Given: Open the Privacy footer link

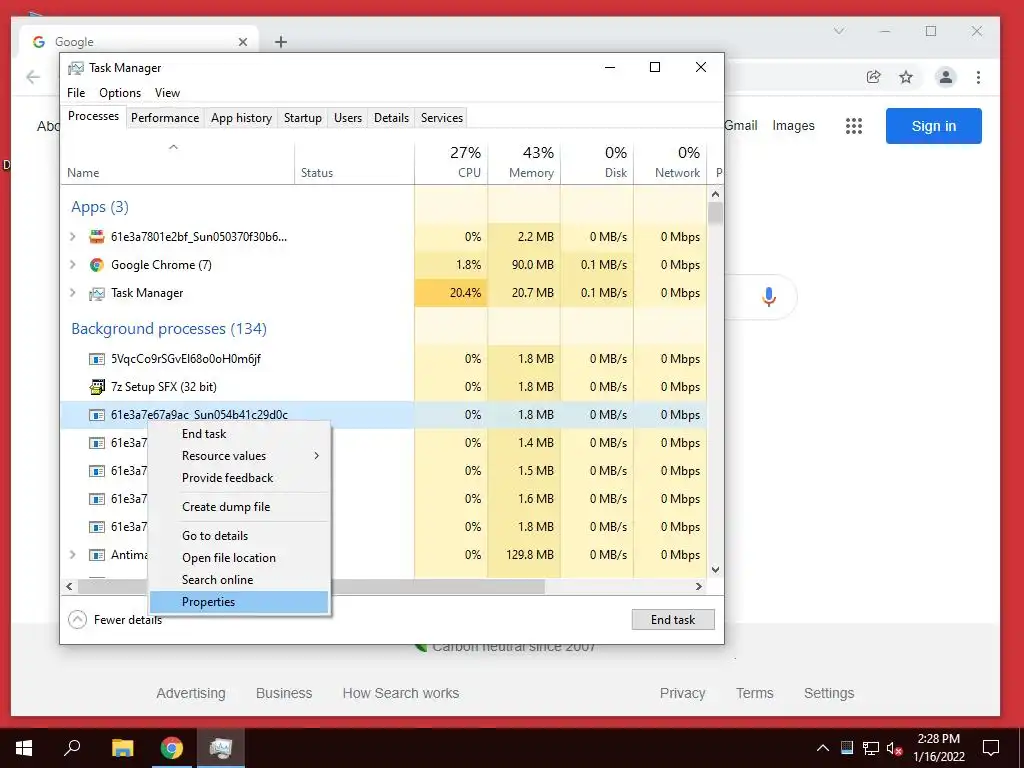Looking at the screenshot, I should click(682, 693).
